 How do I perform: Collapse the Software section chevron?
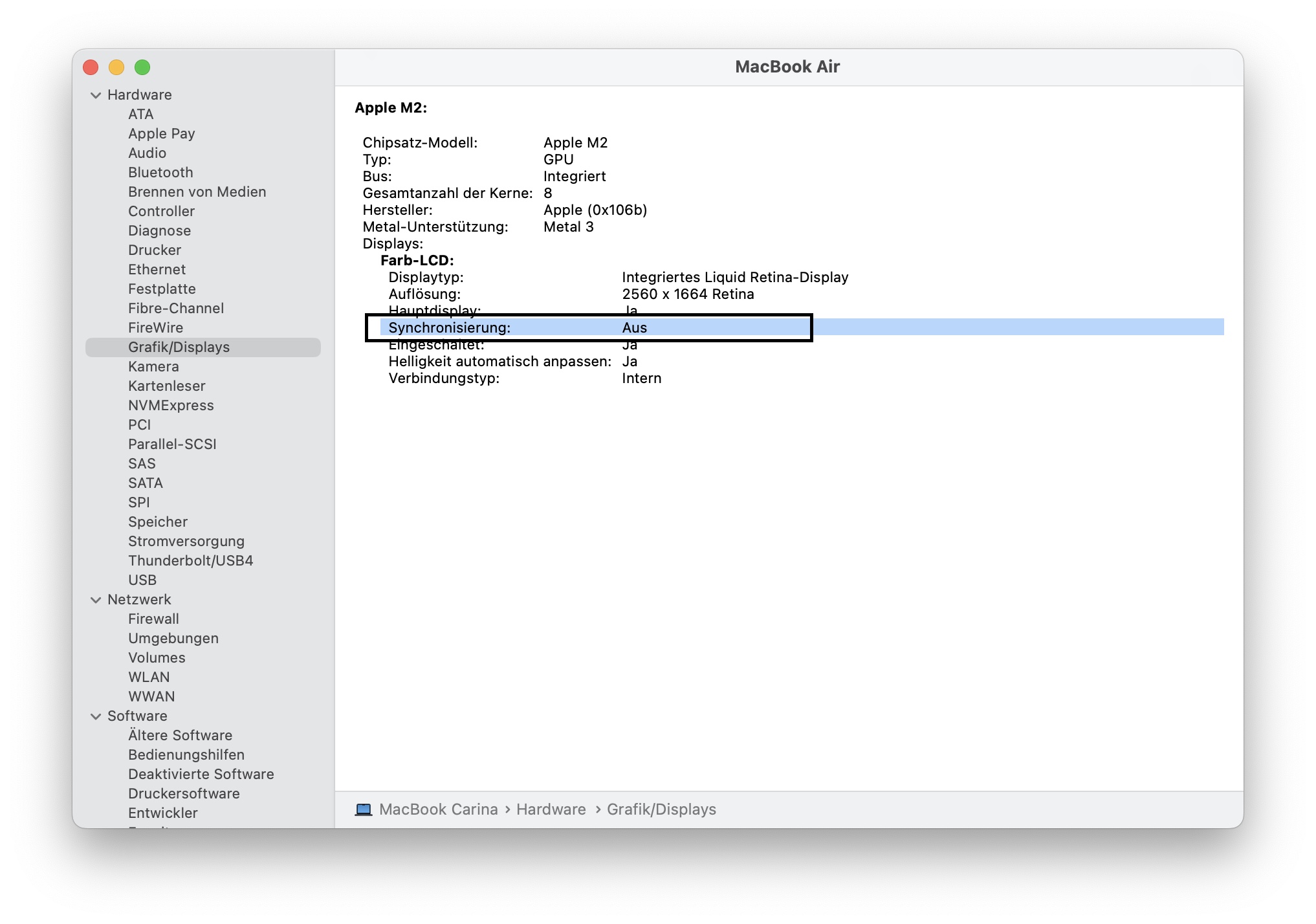click(96, 716)
